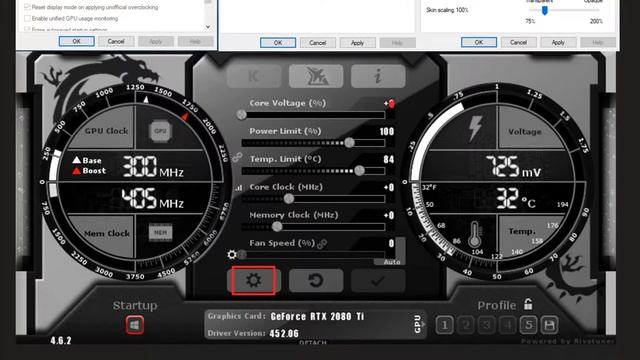Click the 4.6.2 version number
Image resolution: width=640 pixels, height=360 pixels.
pos(61,340)
